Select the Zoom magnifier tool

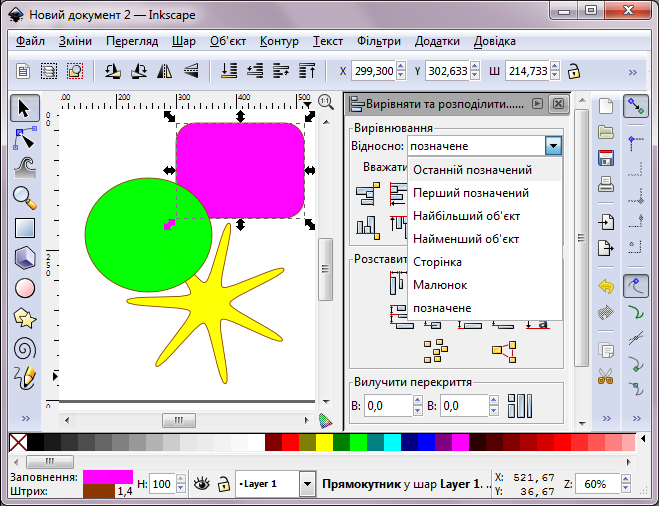click(25, 197)
